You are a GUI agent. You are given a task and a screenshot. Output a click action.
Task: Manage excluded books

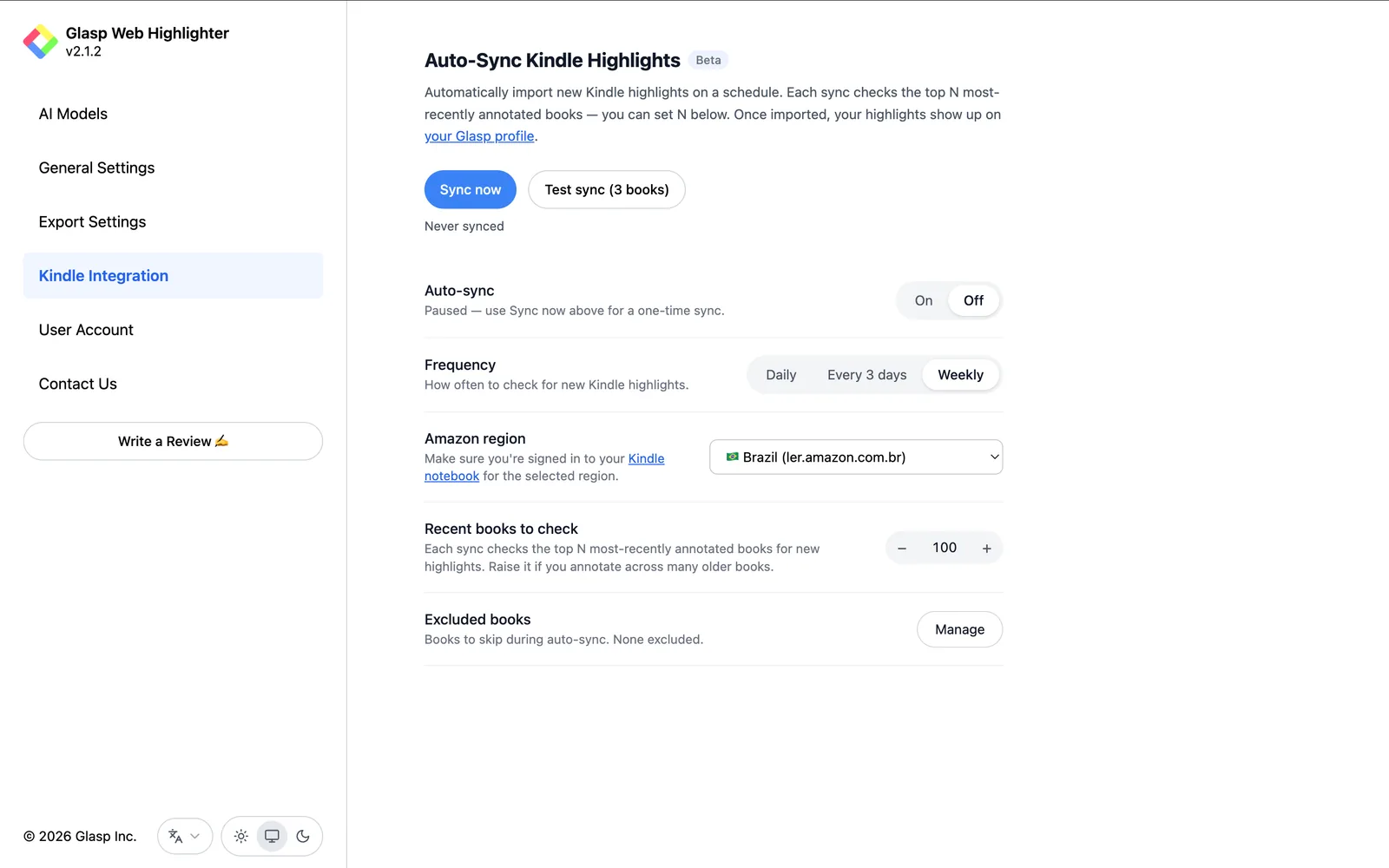click(959, 629)
